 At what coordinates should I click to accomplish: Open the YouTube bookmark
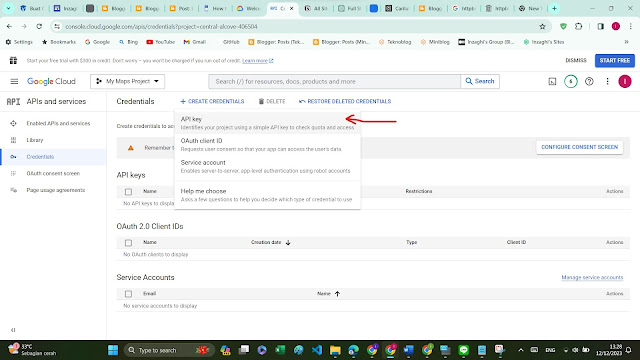[x=160, y=42]
